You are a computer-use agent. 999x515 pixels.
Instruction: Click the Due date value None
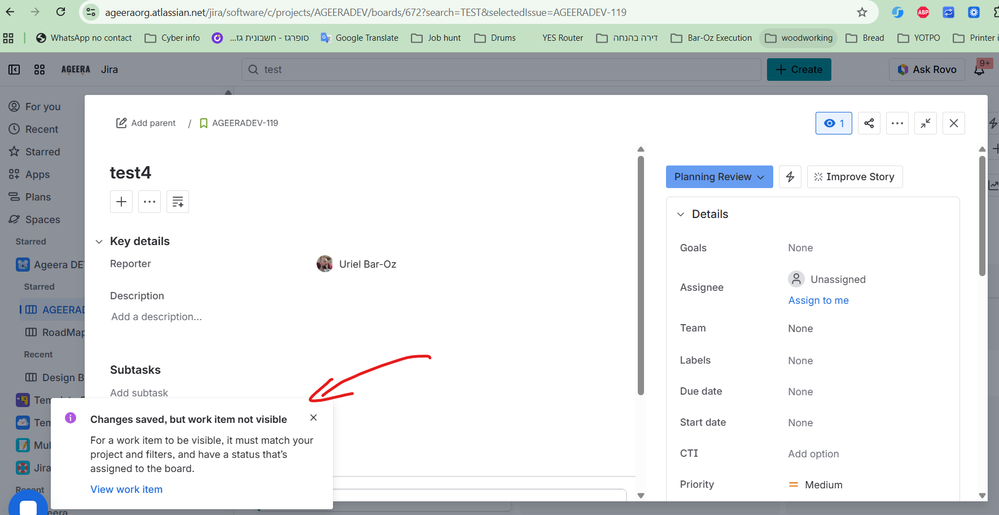pos(800,391)
